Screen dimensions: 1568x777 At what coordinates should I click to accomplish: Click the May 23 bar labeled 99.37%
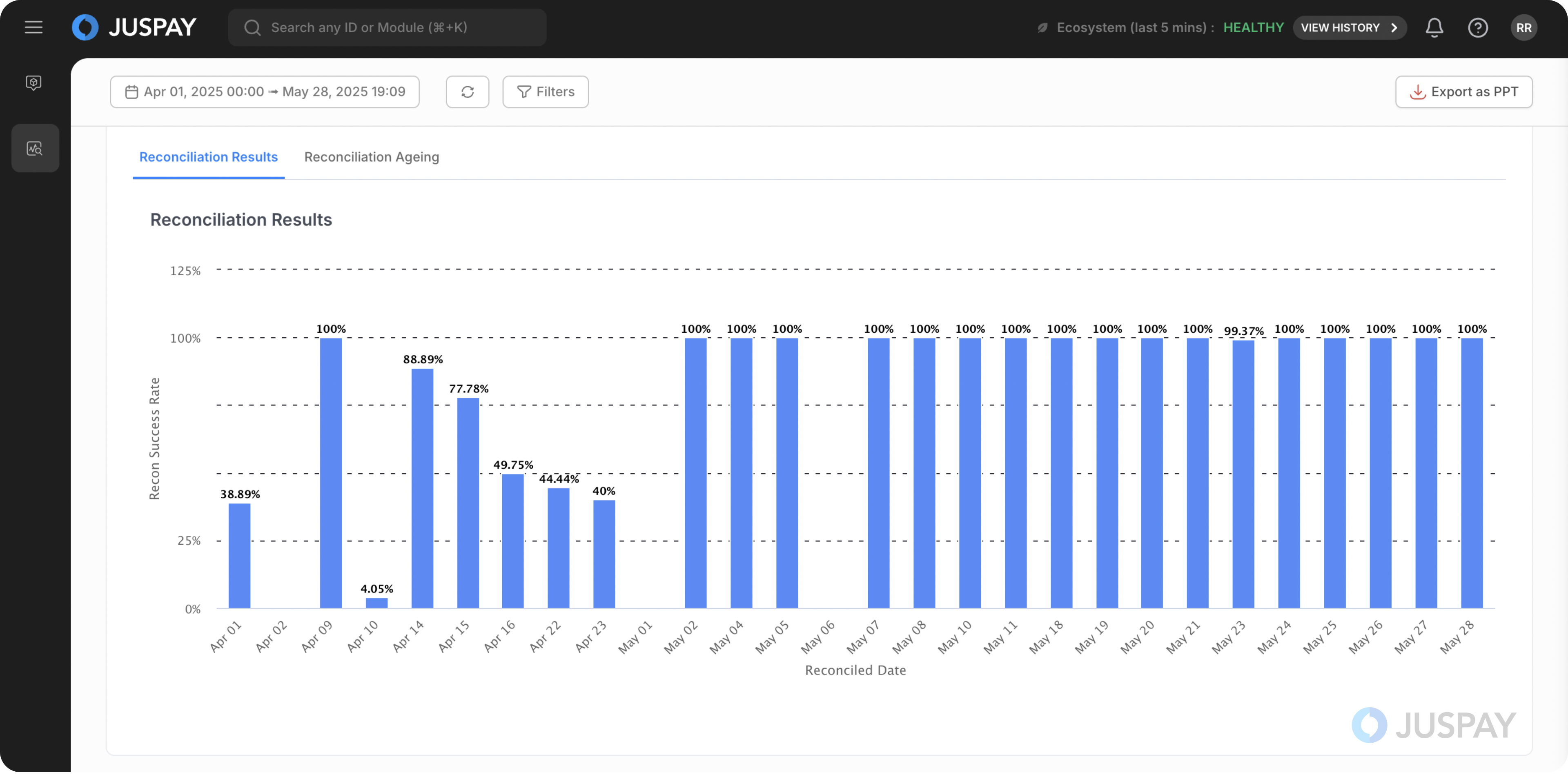point(1243,474)
